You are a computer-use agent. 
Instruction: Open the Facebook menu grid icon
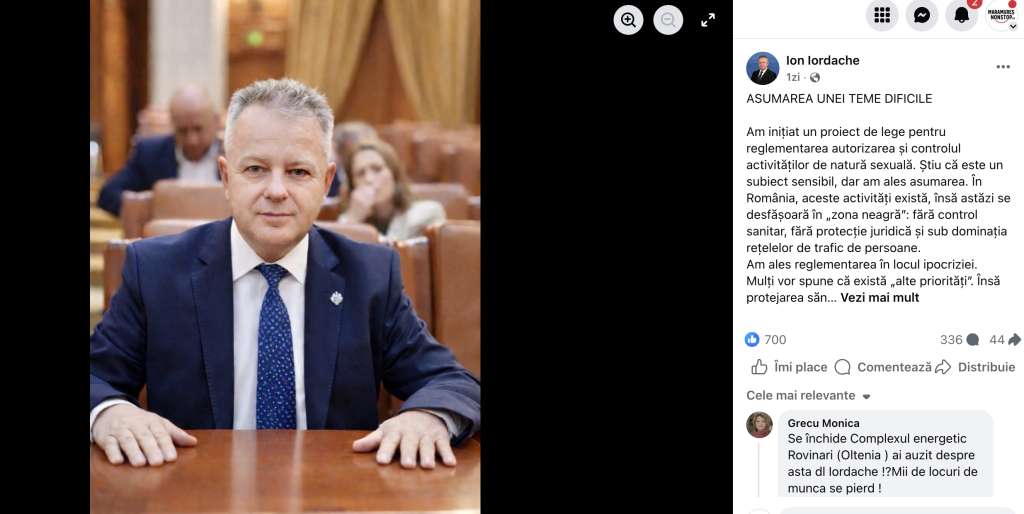(882, 16)
